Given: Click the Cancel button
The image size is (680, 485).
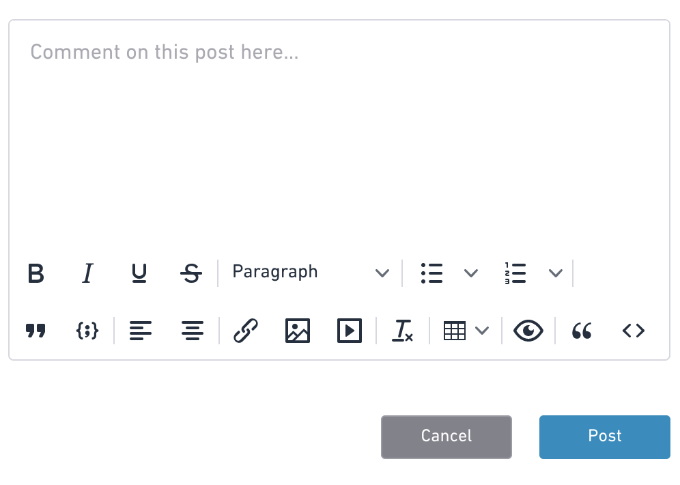Looking at the screenshot, I should pyautogui.click(x=446, y=437).
